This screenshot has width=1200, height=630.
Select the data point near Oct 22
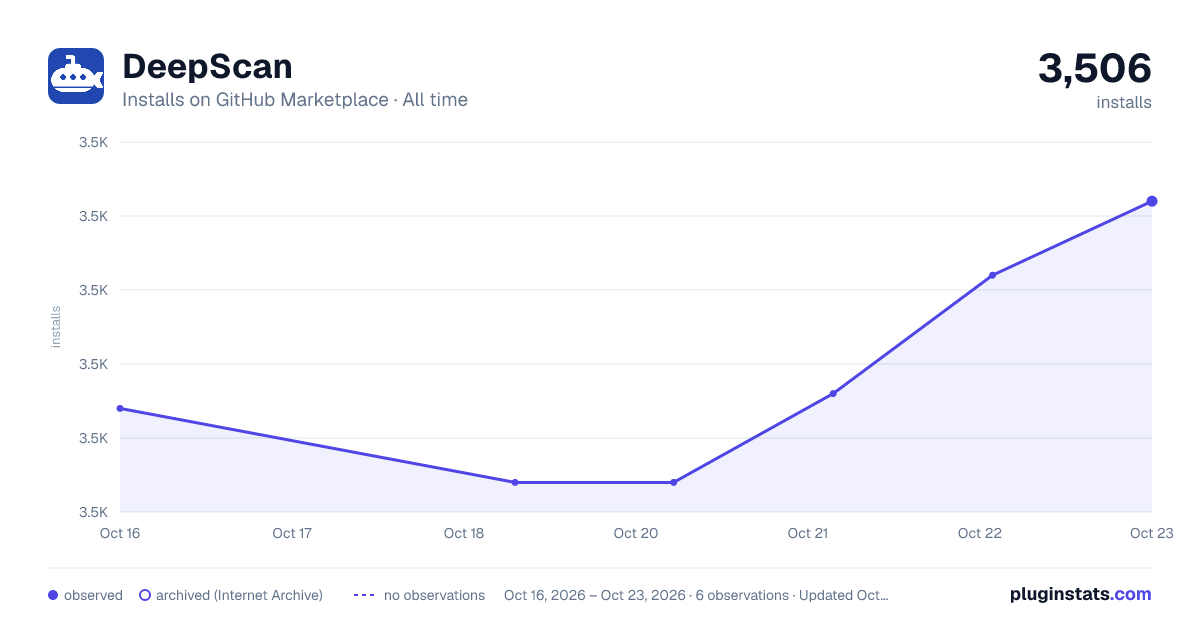click(992, 275)
